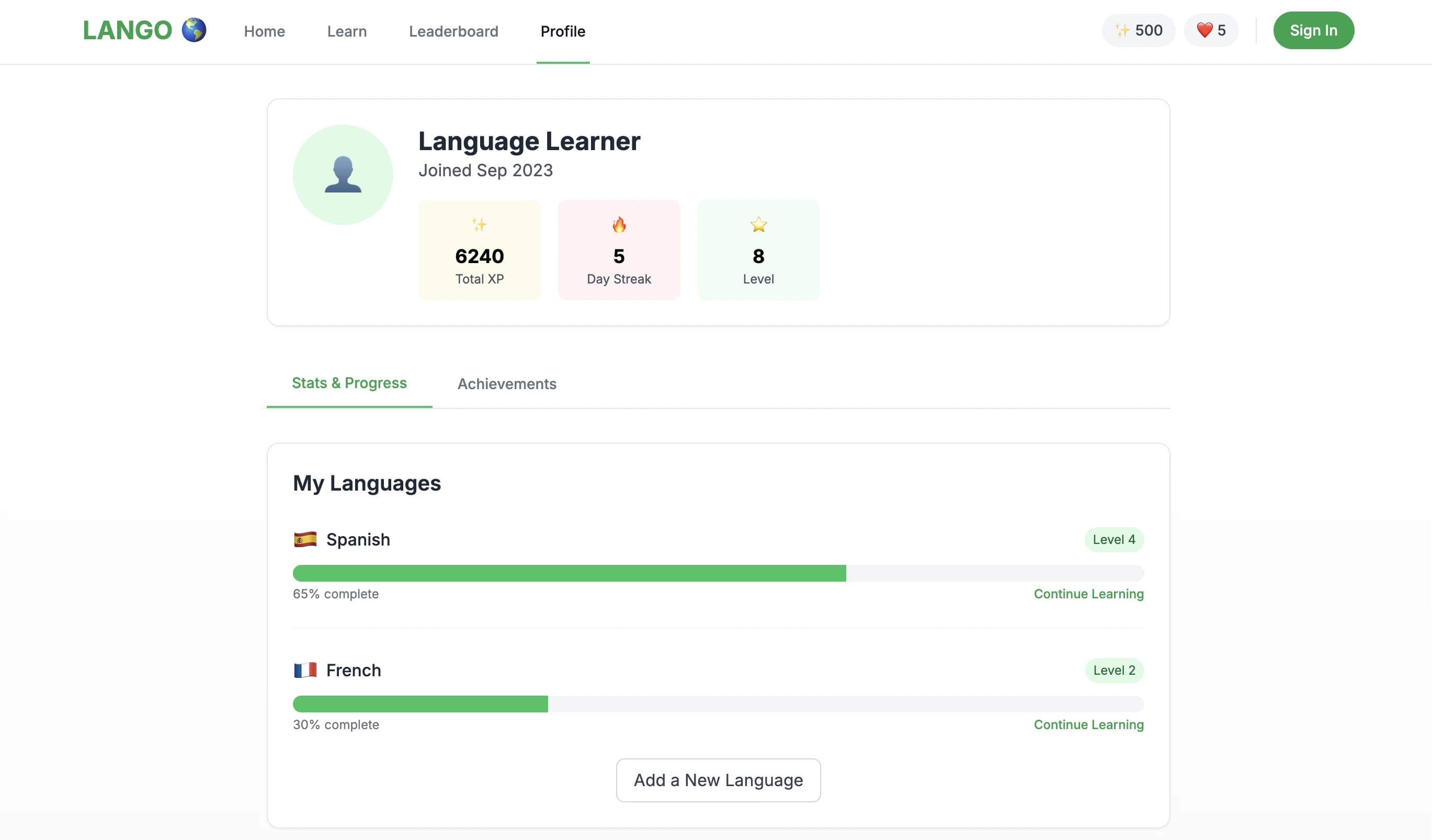
Task: Click the sparkle XP icon in the header
Action: 1122,30
